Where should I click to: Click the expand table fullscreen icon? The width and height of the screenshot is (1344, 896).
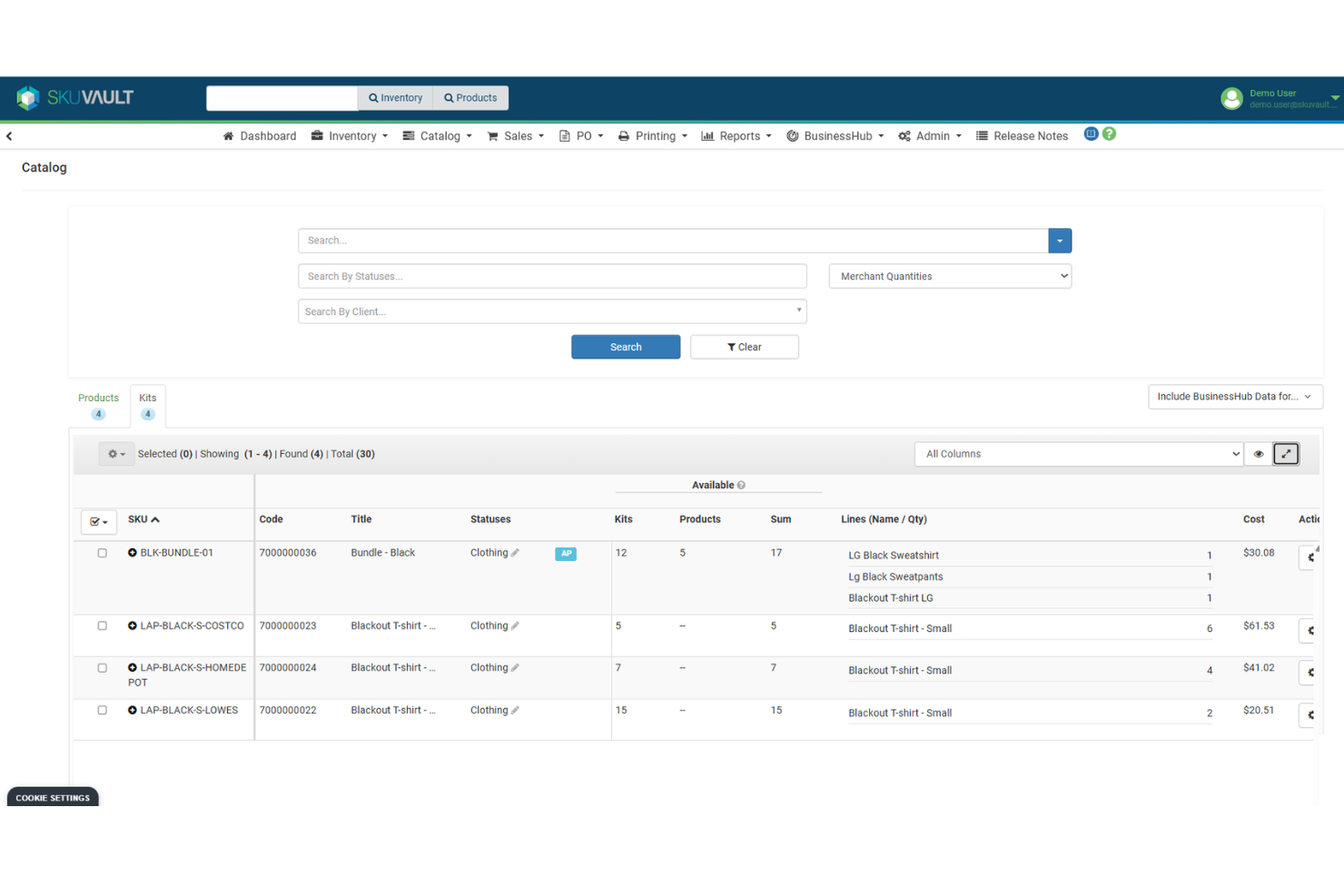click(x=1286, y=454)
